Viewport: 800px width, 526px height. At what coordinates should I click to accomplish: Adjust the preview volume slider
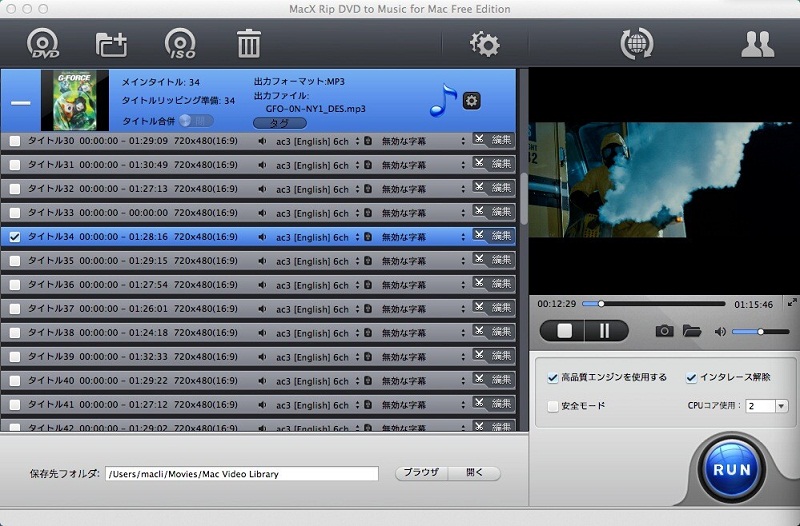pos(761,332)
